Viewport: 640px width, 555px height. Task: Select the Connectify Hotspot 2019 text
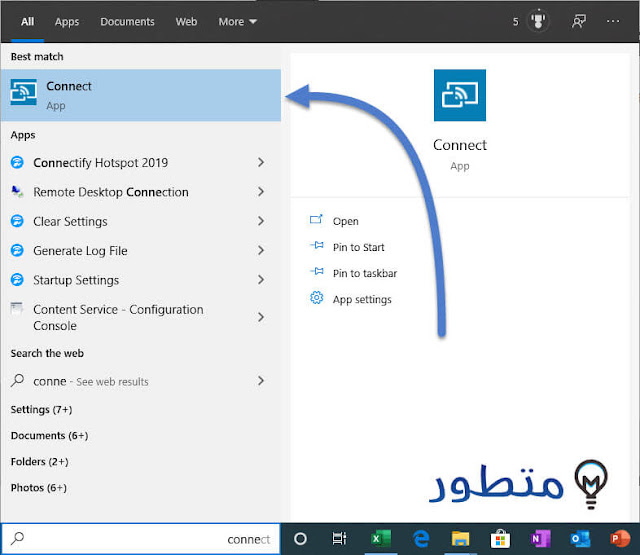point(100,162)
